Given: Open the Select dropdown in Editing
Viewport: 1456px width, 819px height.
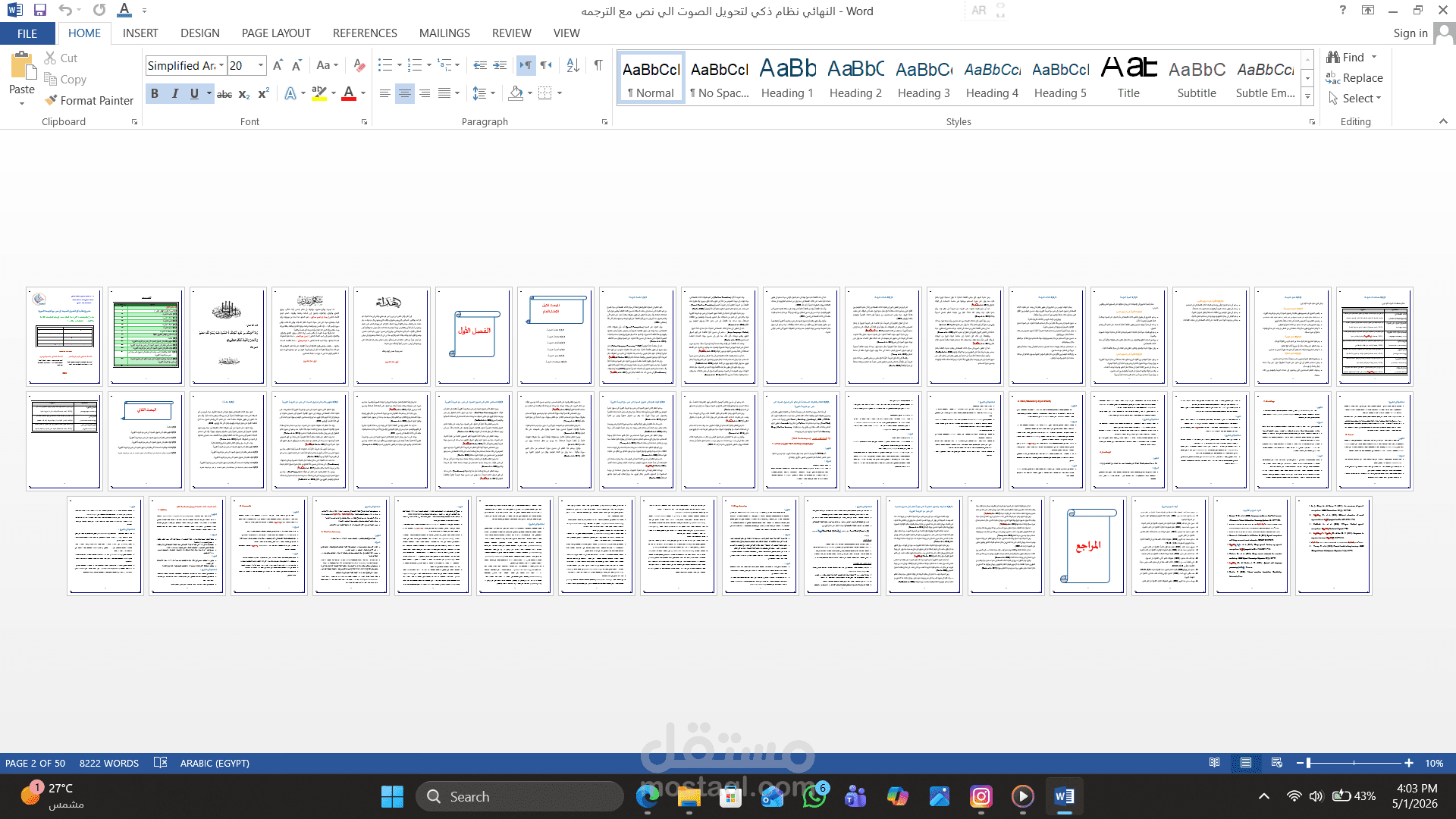Looking at the screenshot, I should point(1355,99).
